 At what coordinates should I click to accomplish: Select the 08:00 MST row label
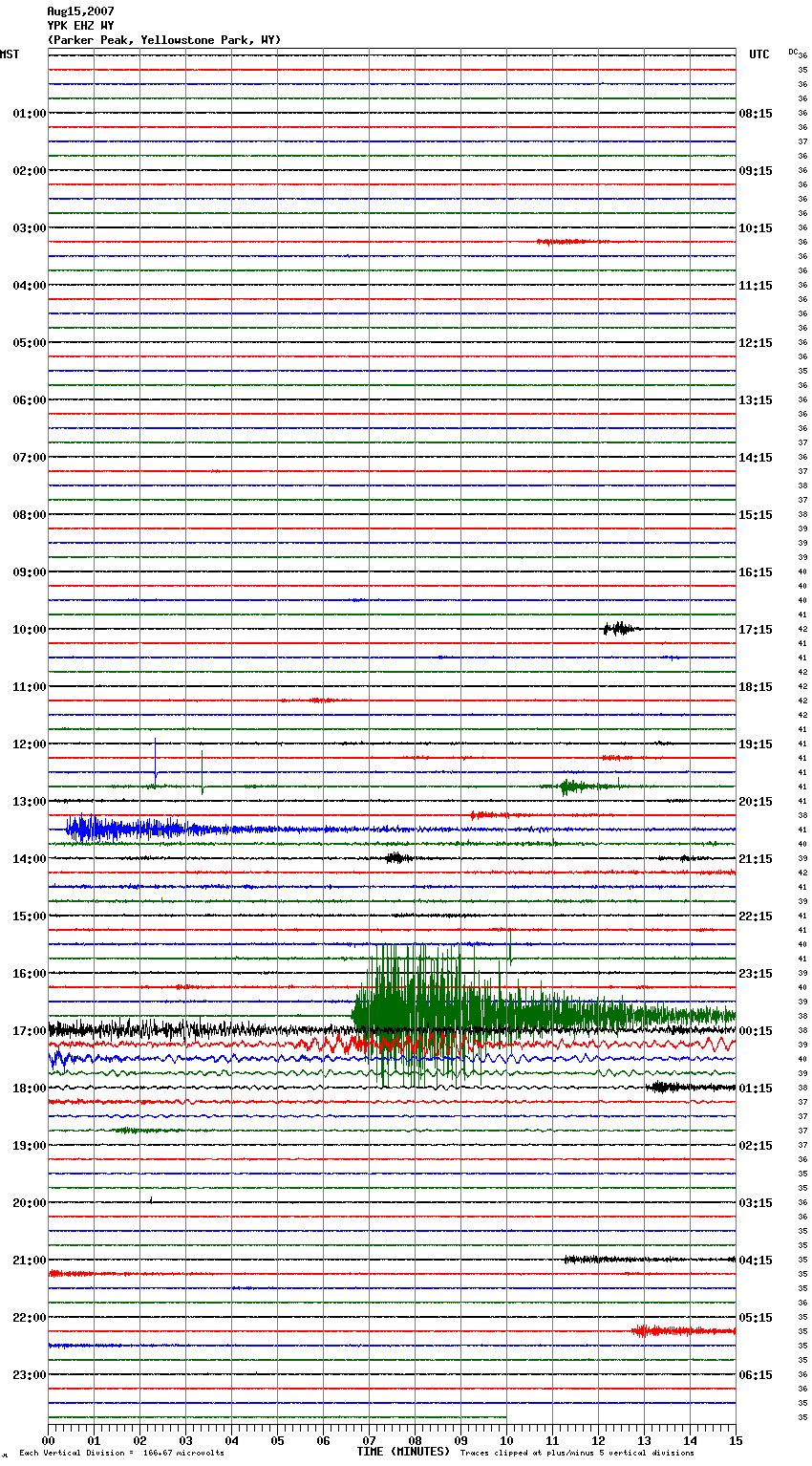pyautogui.click(x=29, y=515)
